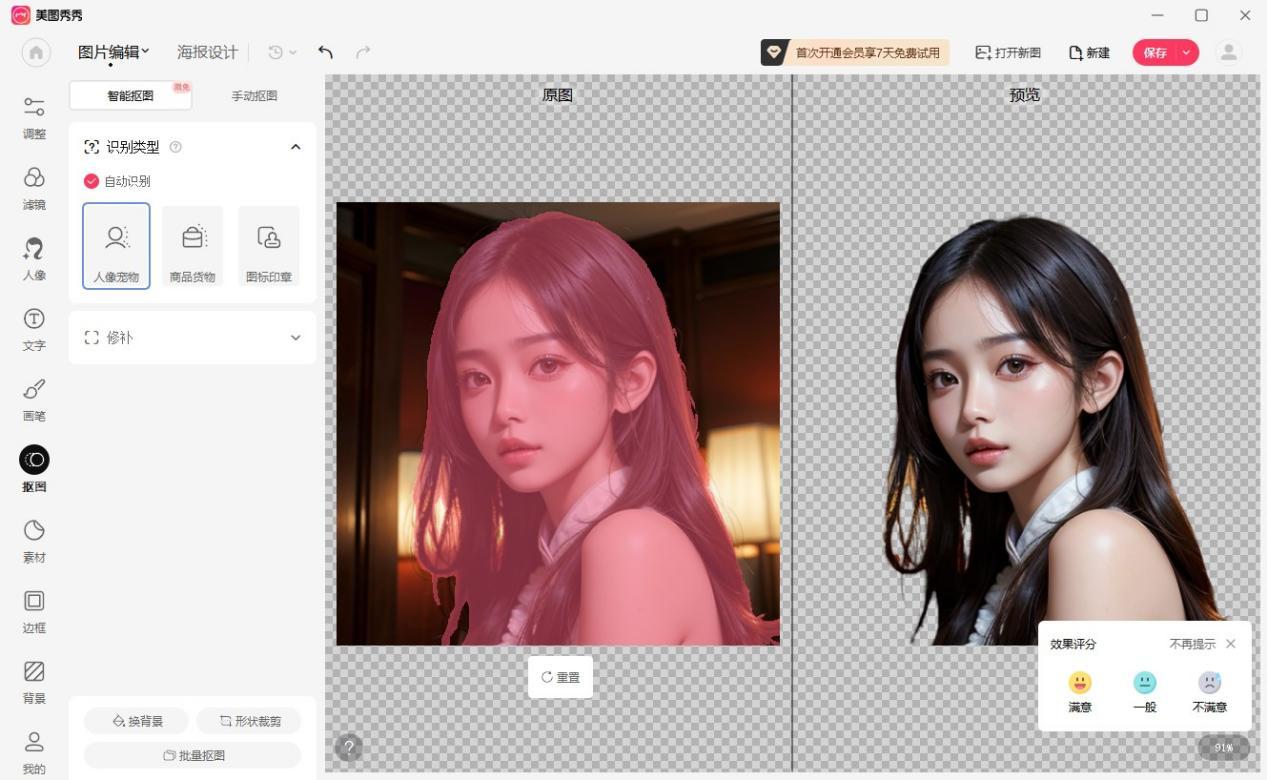
Task: Switch to 海报设计 poster design
Action: click(207, 52)
